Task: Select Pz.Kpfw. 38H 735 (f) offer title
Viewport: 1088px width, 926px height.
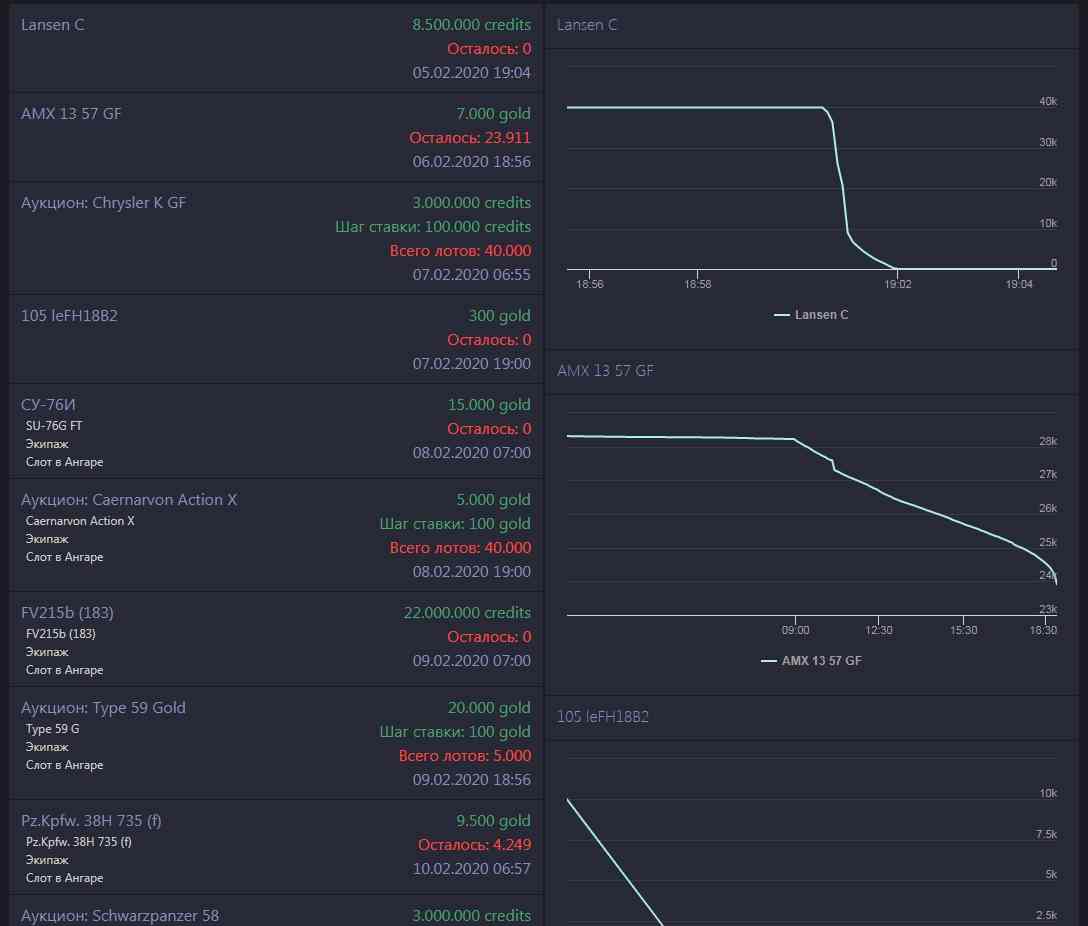Action: pyautogui.click(x=91, y=821)
